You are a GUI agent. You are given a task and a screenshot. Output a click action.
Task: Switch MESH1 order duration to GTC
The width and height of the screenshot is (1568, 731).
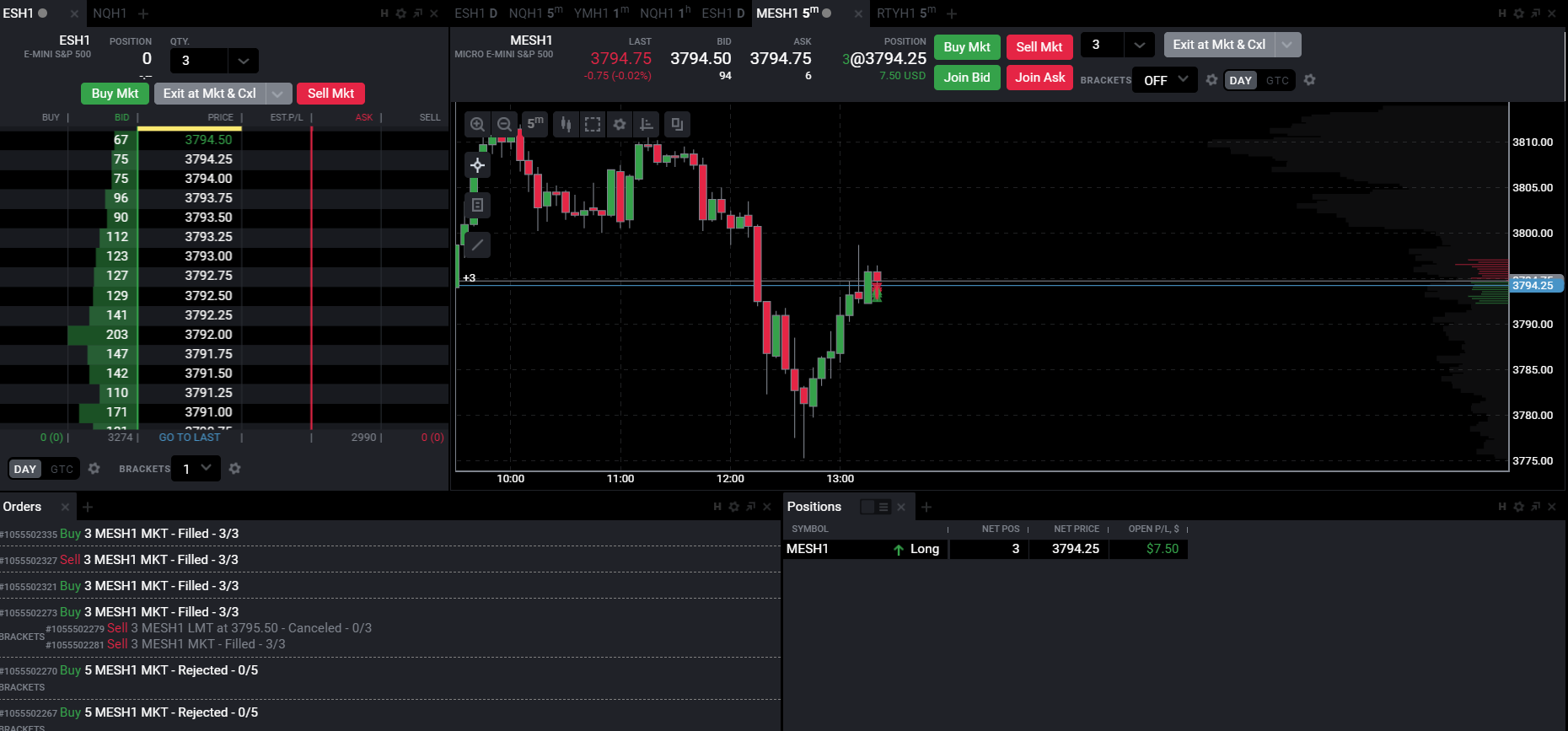[1277, 80]
